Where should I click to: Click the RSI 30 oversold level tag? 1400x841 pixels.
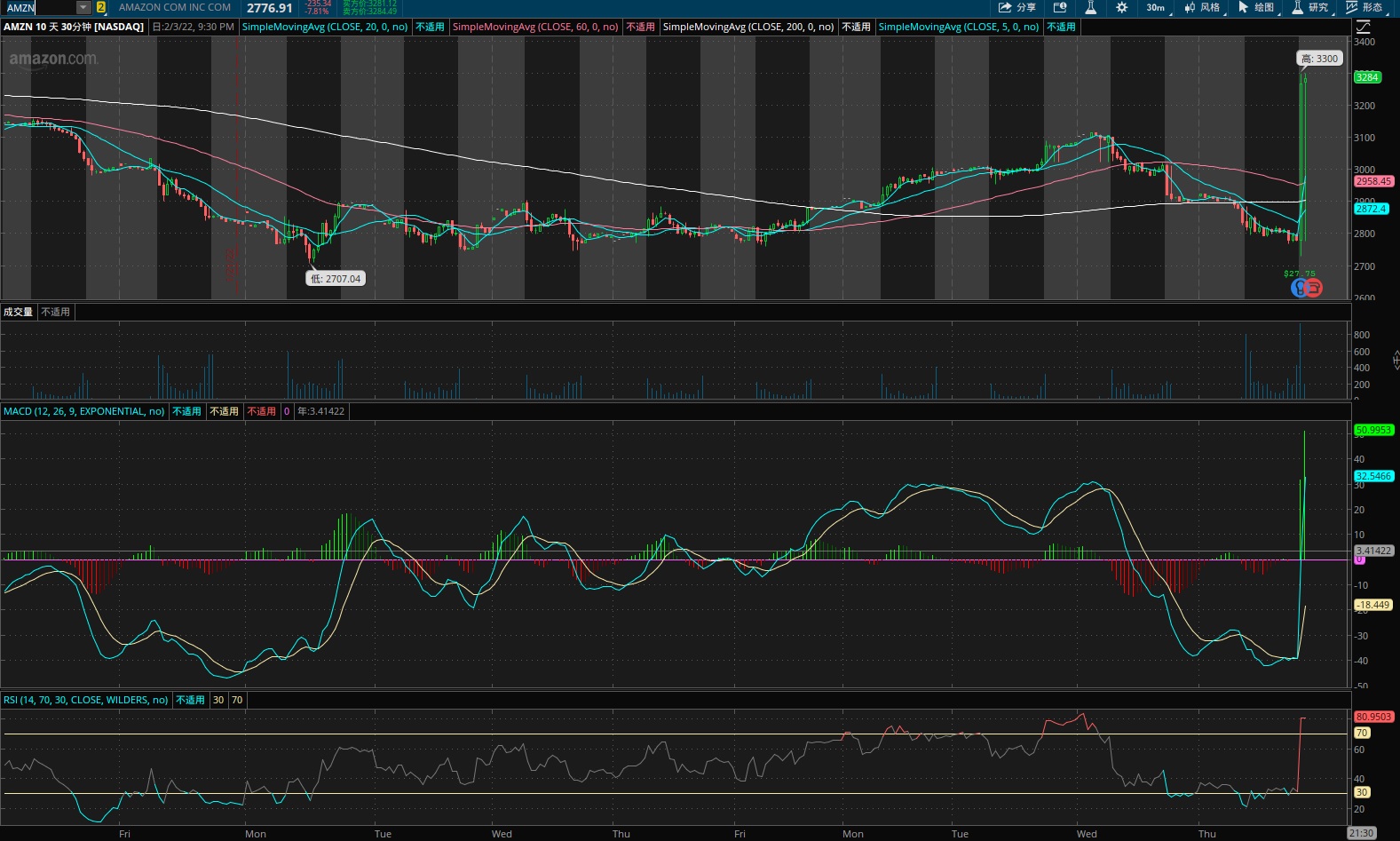[x=1362, y=792]
